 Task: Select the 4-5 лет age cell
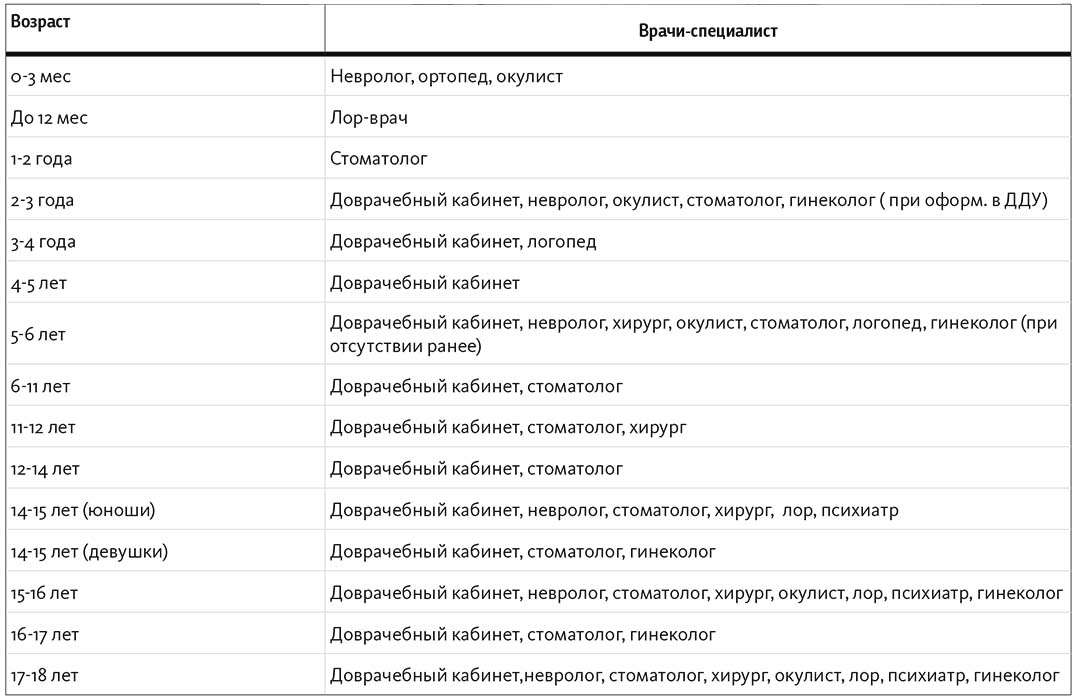point(165,282)
